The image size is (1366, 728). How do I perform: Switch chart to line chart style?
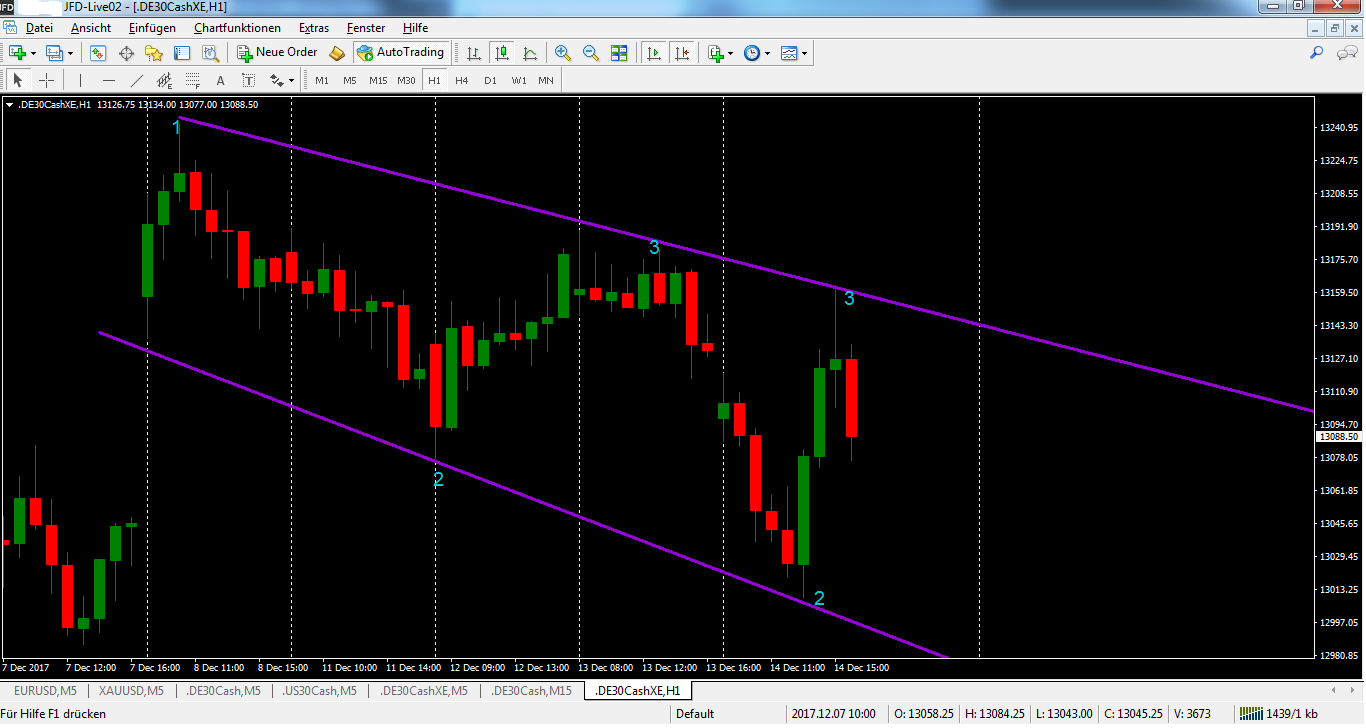click(x=530, y=52)
